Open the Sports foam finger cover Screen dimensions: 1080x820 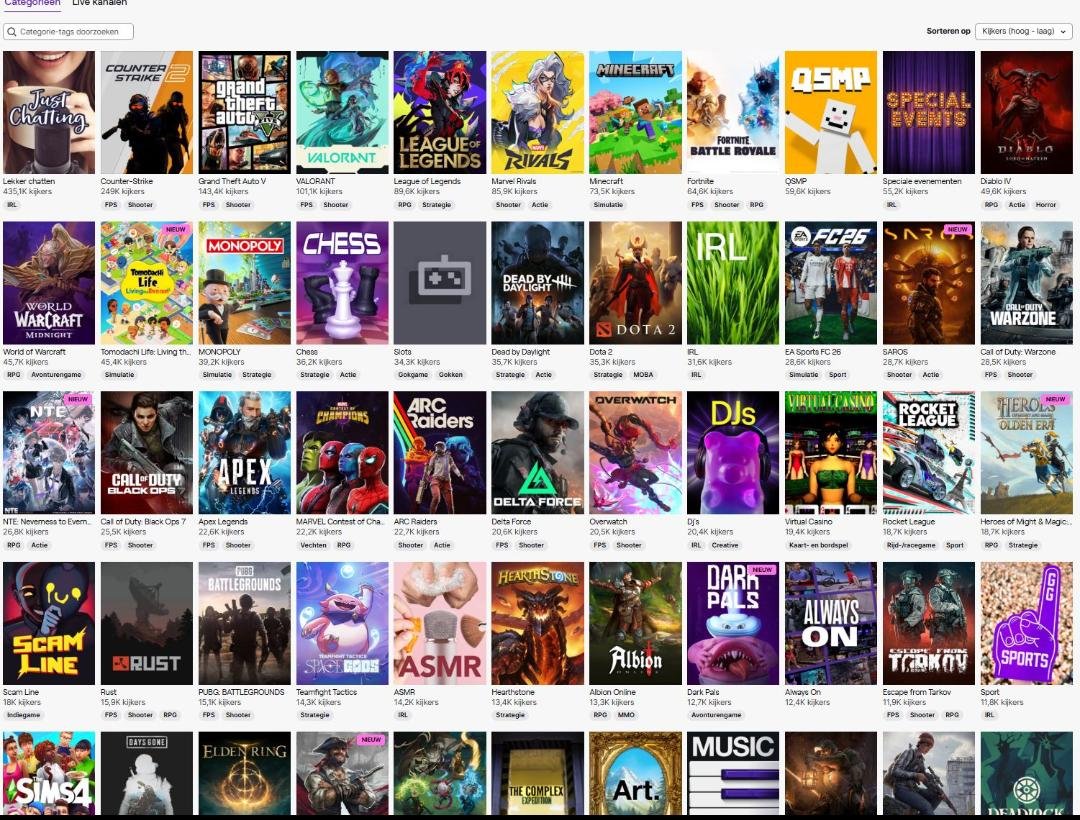pos(1027,623)
